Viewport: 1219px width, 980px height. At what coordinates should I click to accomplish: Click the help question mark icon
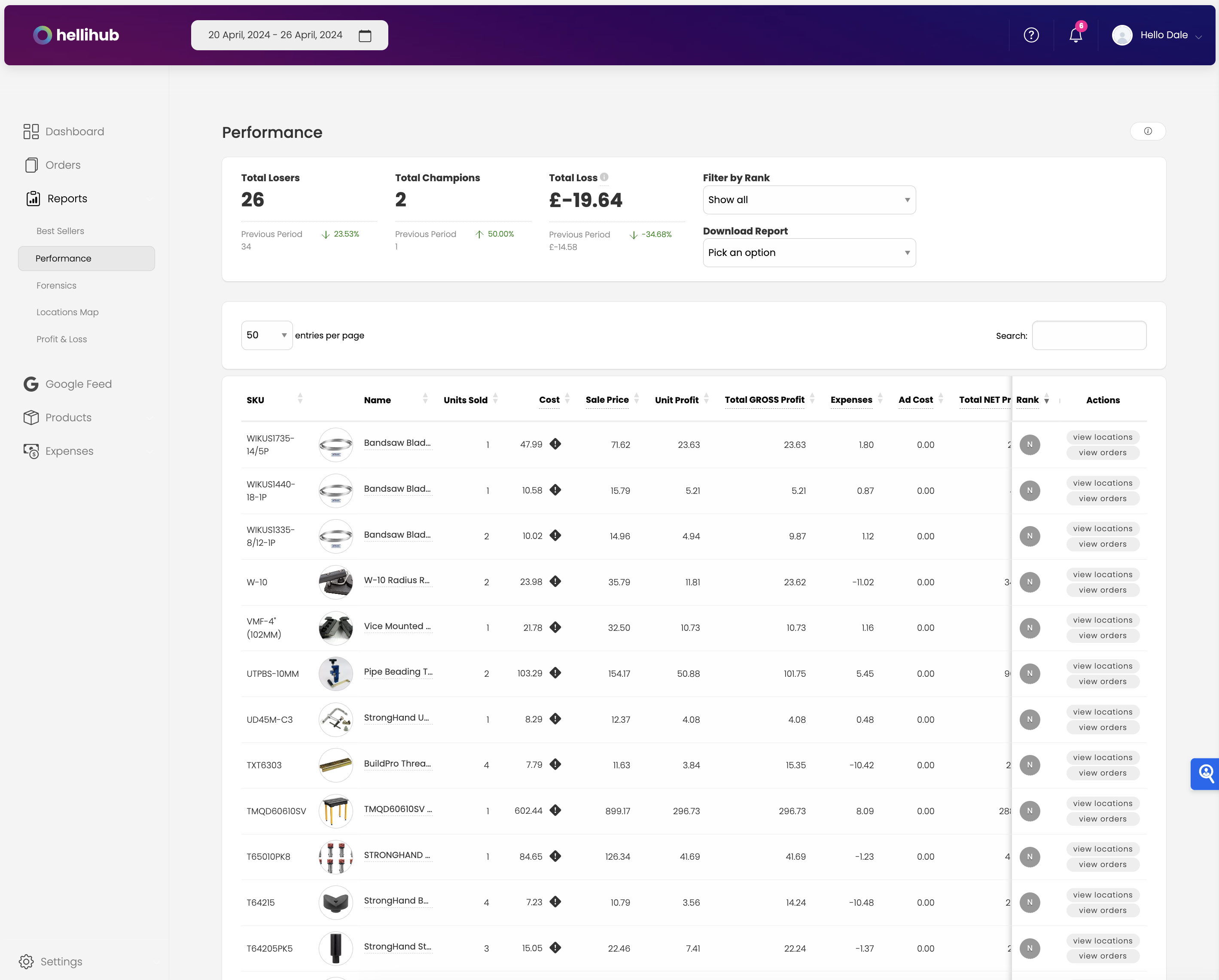(1031, 35)
